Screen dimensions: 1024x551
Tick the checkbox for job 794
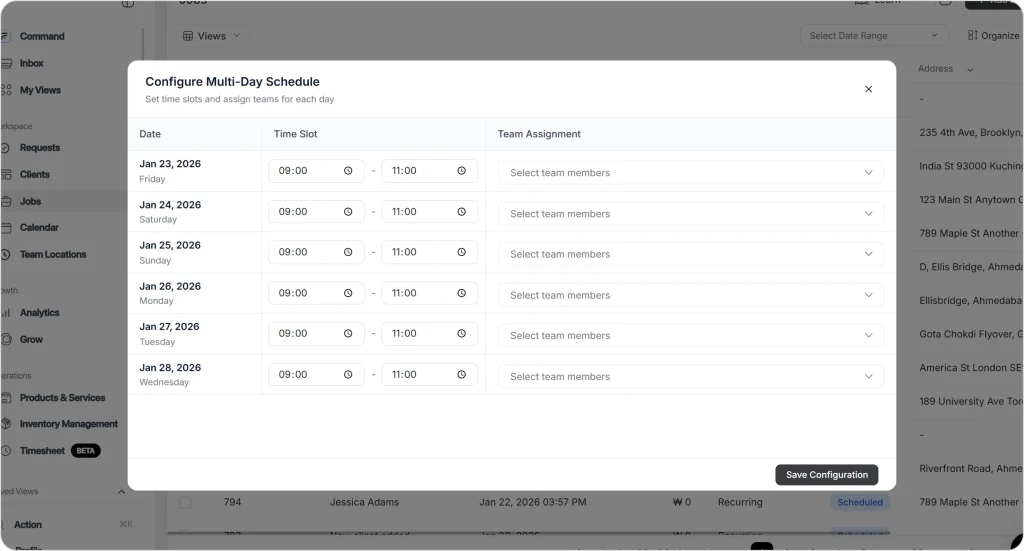point(185,502)
